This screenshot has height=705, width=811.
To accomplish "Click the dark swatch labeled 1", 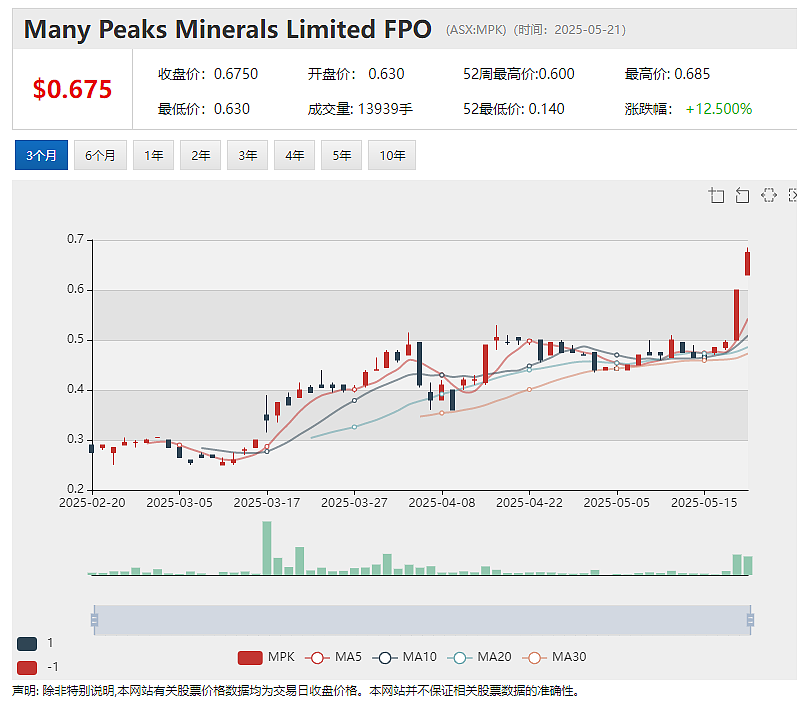I will [27, 644].
